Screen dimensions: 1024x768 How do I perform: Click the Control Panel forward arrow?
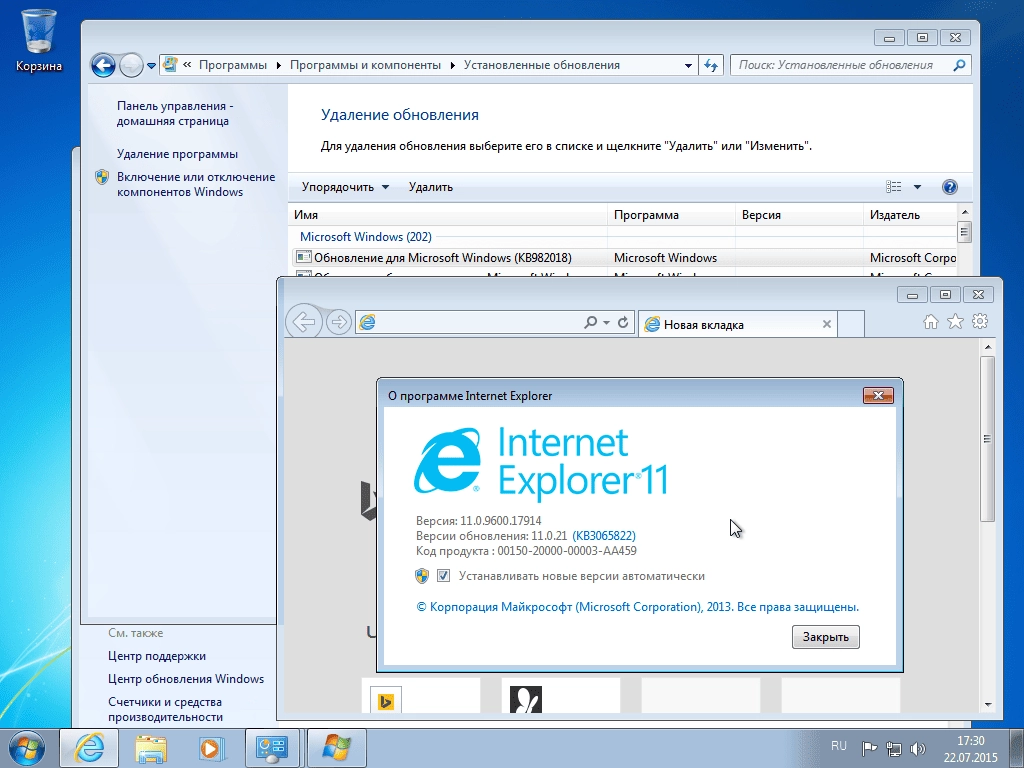point(131,65)
